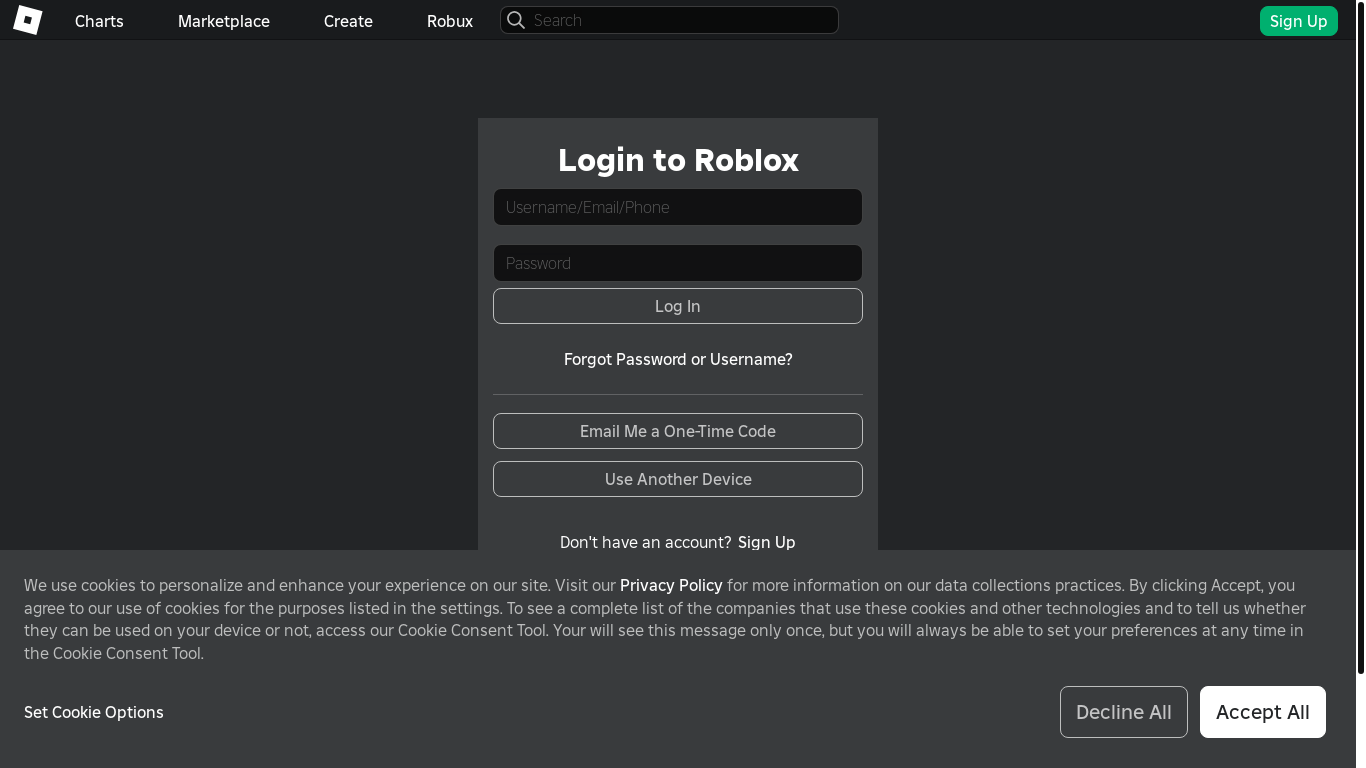This screenshot has height=768, width=1366.
Task: Open the Charts nav item
Action: [99, 21]
